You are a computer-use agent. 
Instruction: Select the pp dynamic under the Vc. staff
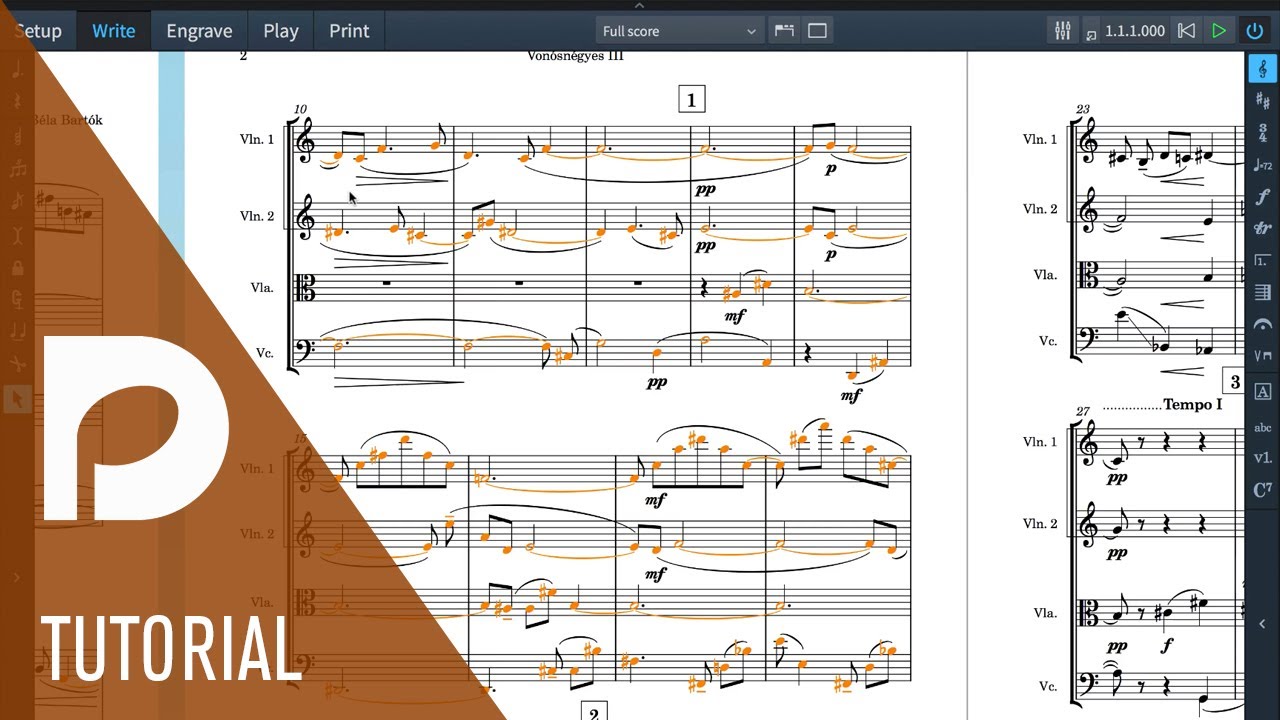(x=656, y=382)
